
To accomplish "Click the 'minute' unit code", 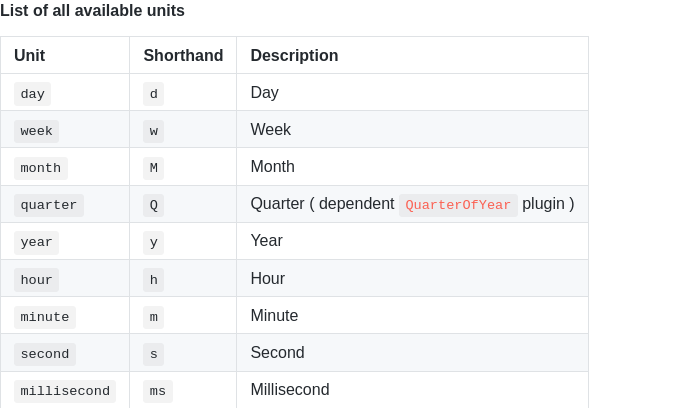I will point(45,317).
